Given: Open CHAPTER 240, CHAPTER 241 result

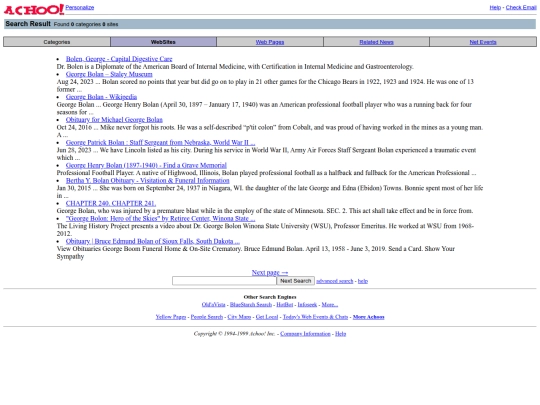Looking at the screenshot, I should pyautogui.click(x=111, y=203).
